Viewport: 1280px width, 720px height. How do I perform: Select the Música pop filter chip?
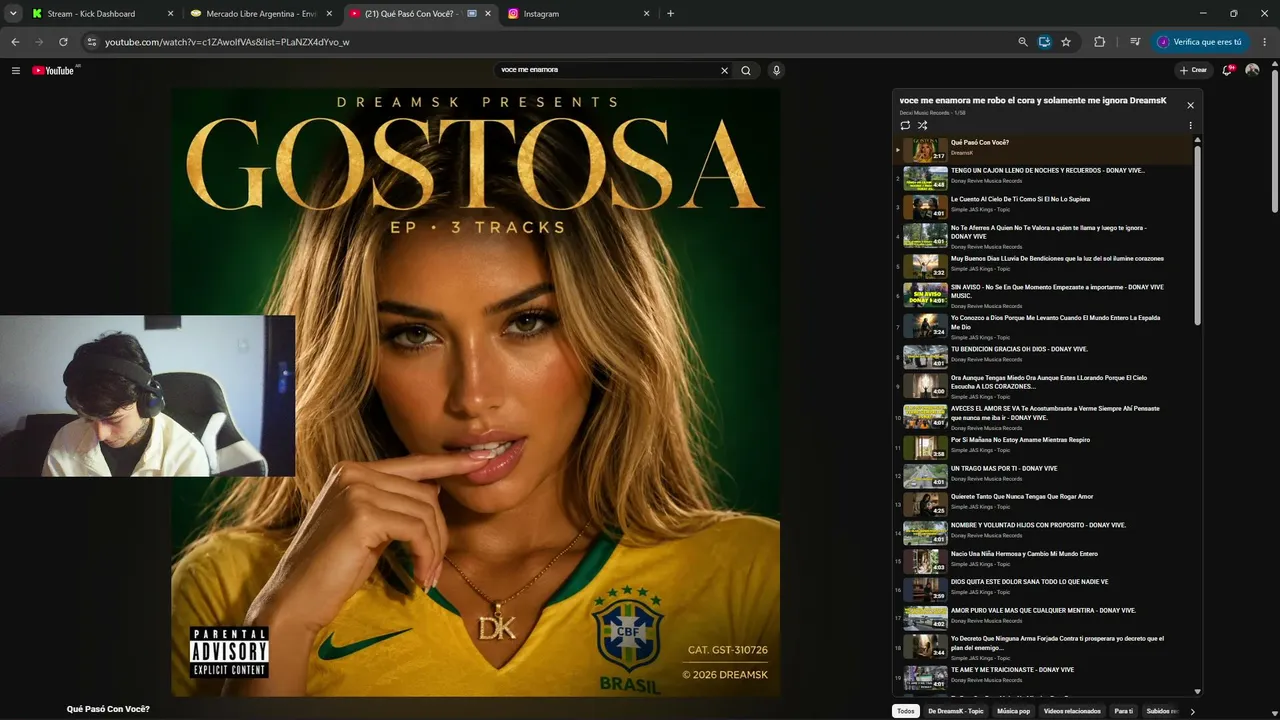pyautogui.click(x=1014, y=711)
